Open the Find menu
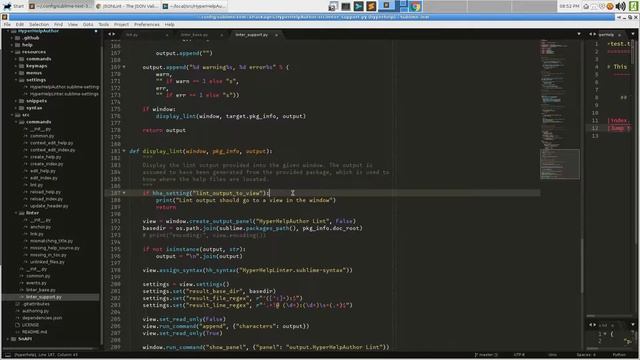The height and width of the screenshot is (360, 640). [x=58, y=24]
